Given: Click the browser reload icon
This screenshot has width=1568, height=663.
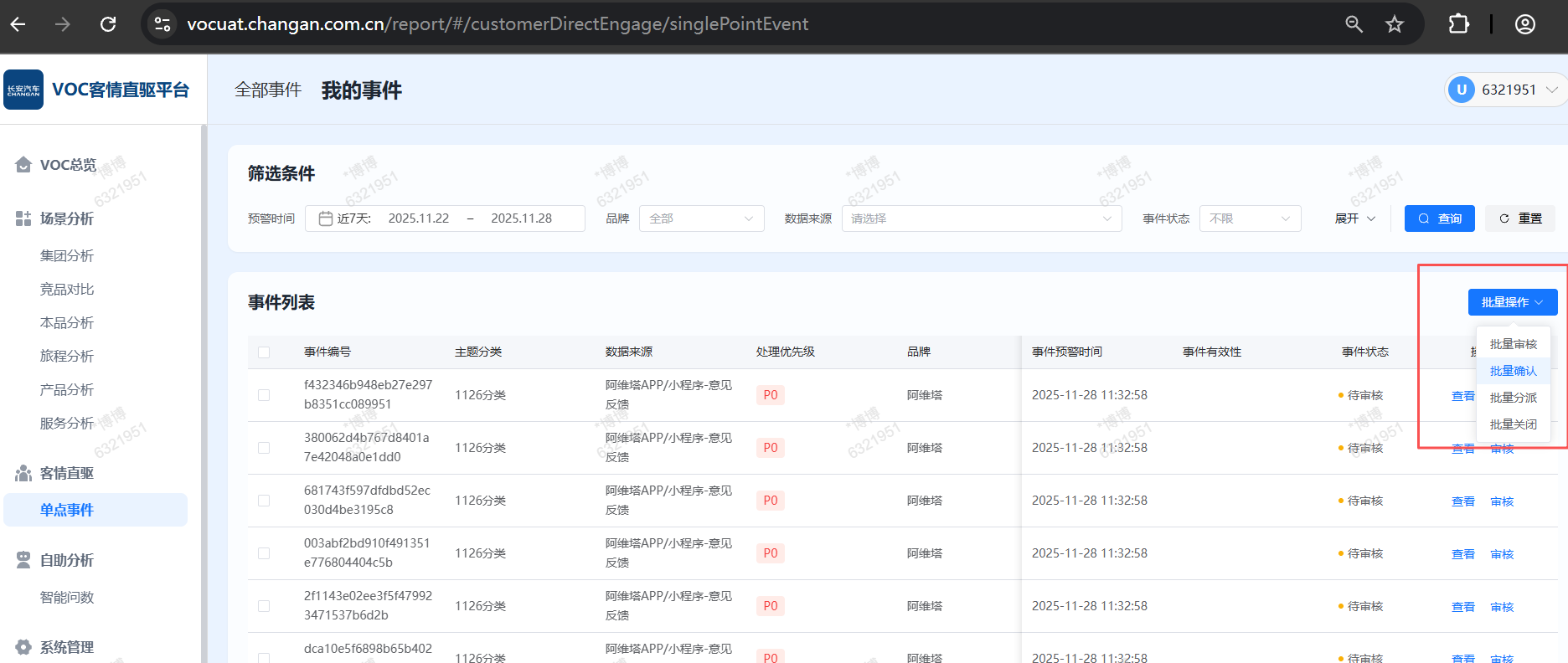Looking at the screenshot, I should click(108, 24).
